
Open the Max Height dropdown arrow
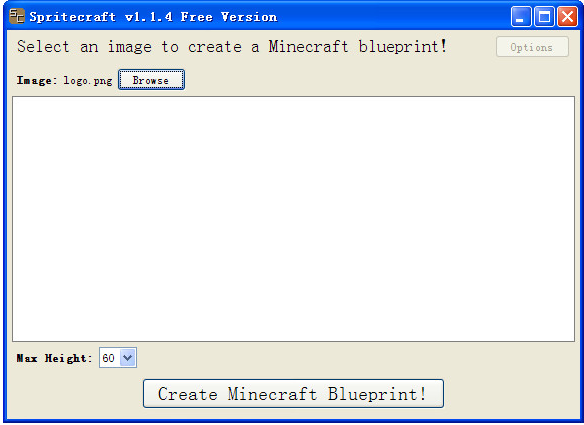coord(128,358)
